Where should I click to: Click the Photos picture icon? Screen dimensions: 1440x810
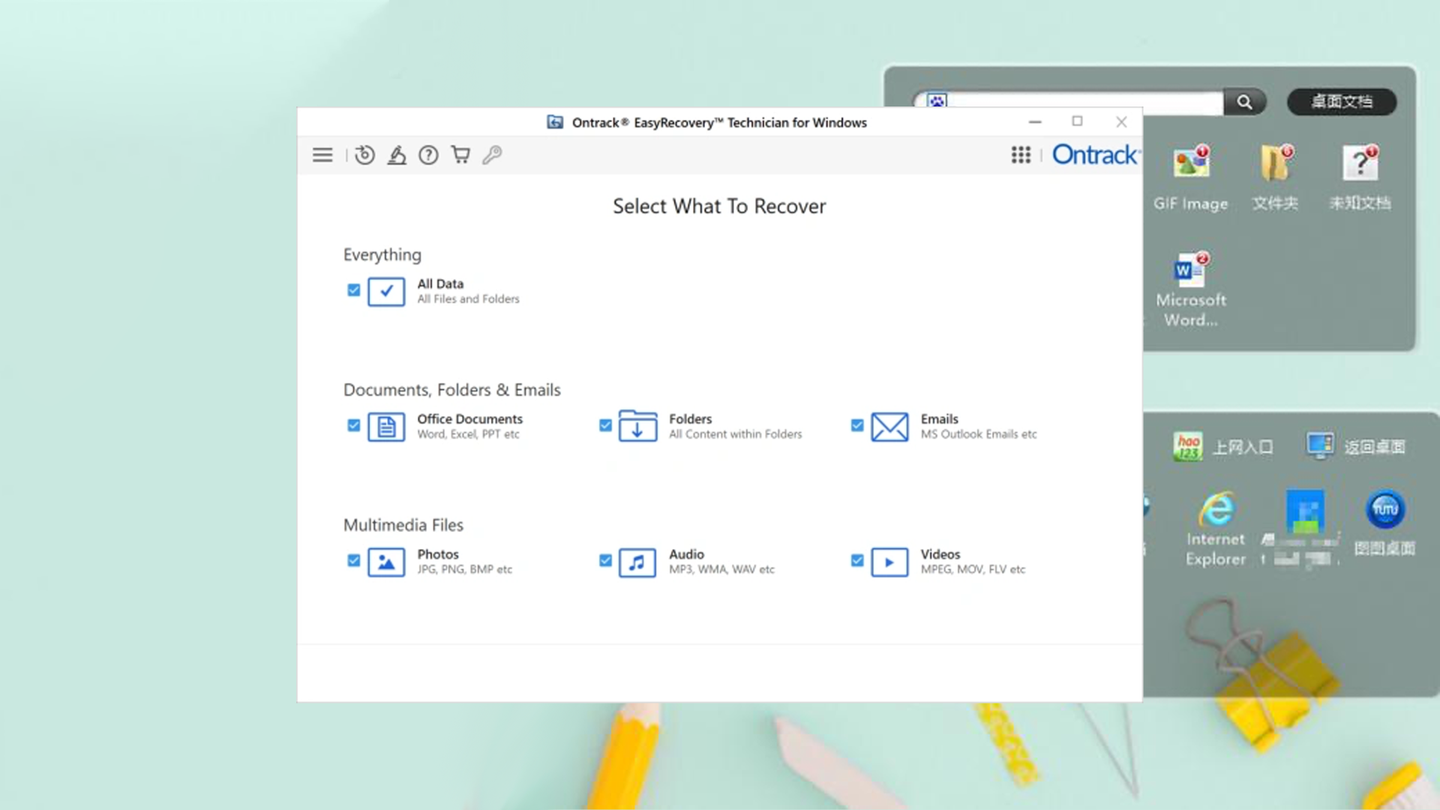point(386,562)
